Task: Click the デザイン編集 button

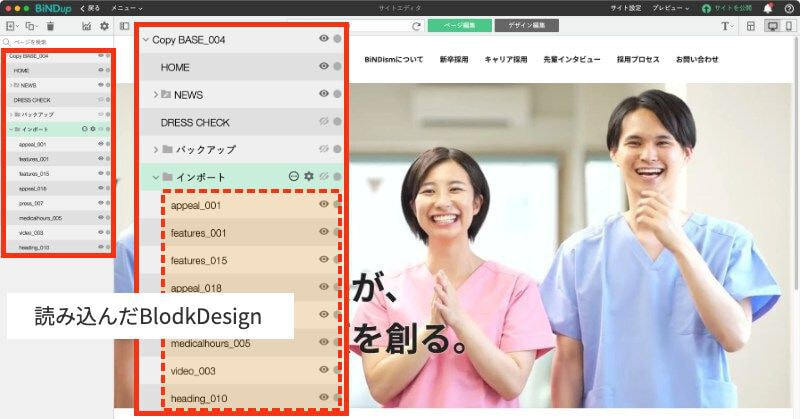Action: pyautogui.click(x=526, y=24)
